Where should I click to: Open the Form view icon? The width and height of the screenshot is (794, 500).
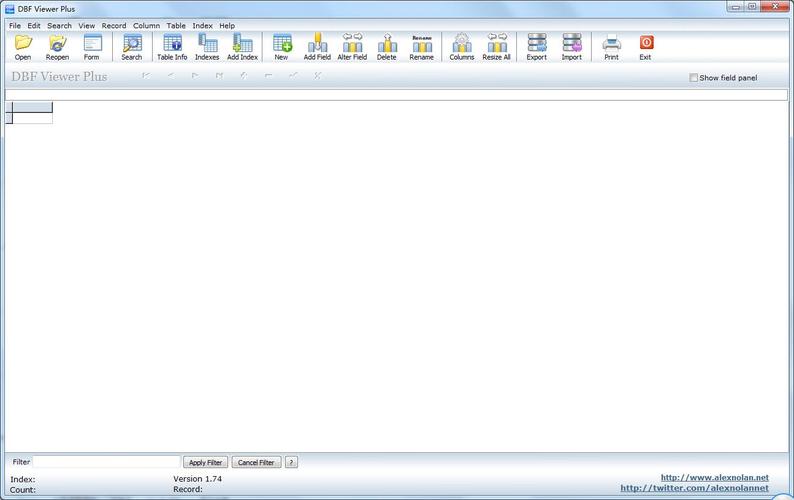(x=92, y=45)
